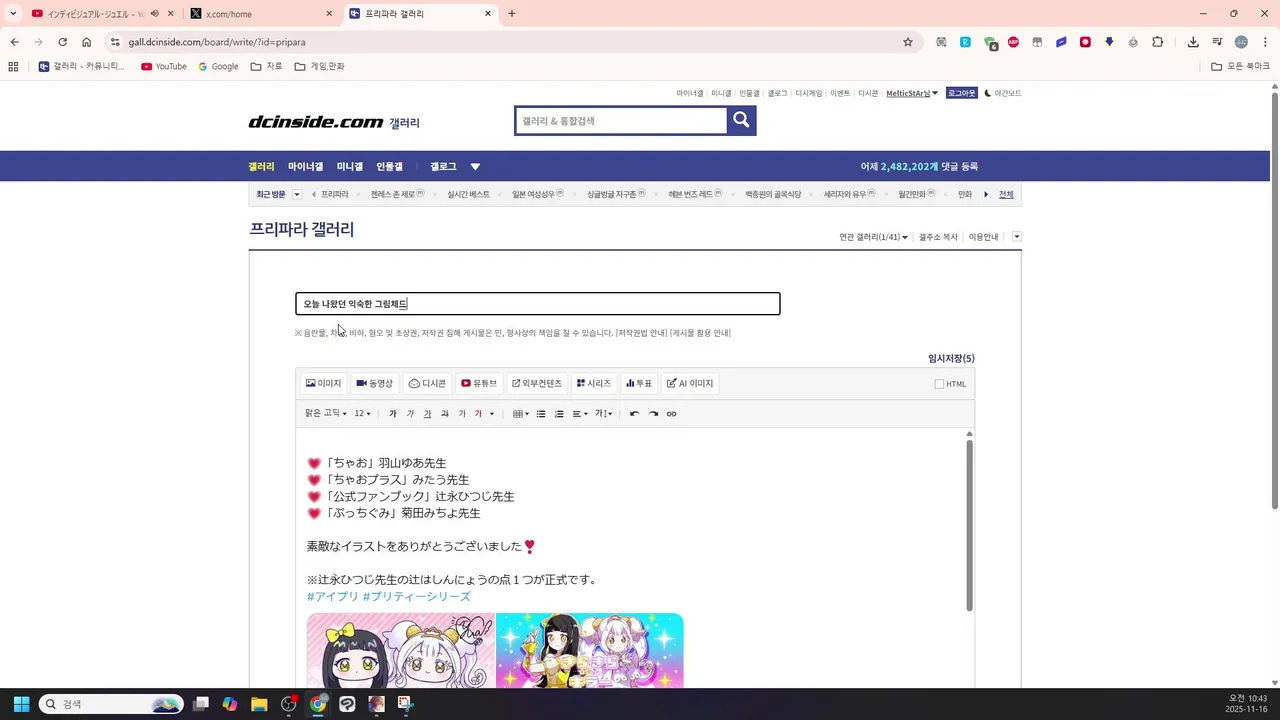Click the 갤러리 & 통합검색 search box
1280x720 pixels.
pyautogui.click(x=621, y=120)
